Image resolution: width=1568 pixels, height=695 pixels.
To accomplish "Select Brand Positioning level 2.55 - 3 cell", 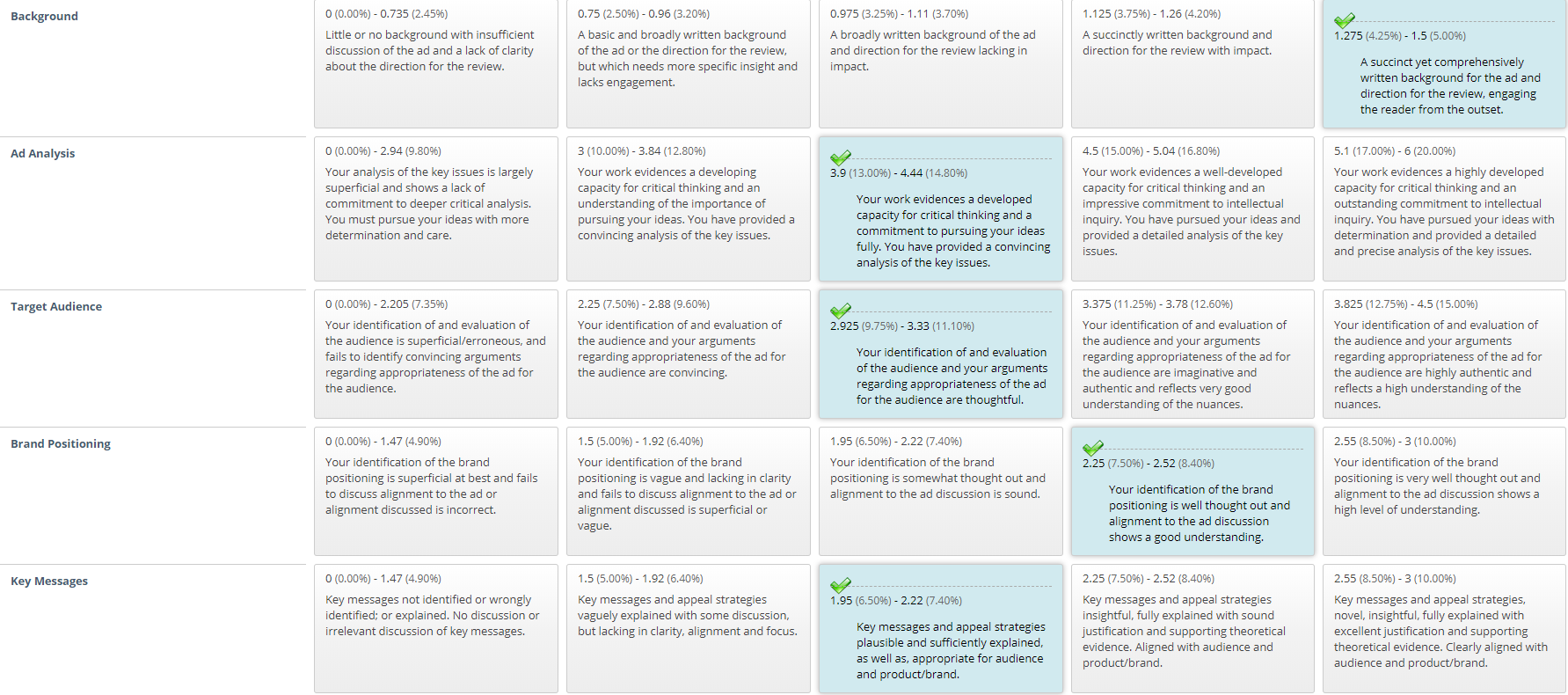I will pos(1444,491).
